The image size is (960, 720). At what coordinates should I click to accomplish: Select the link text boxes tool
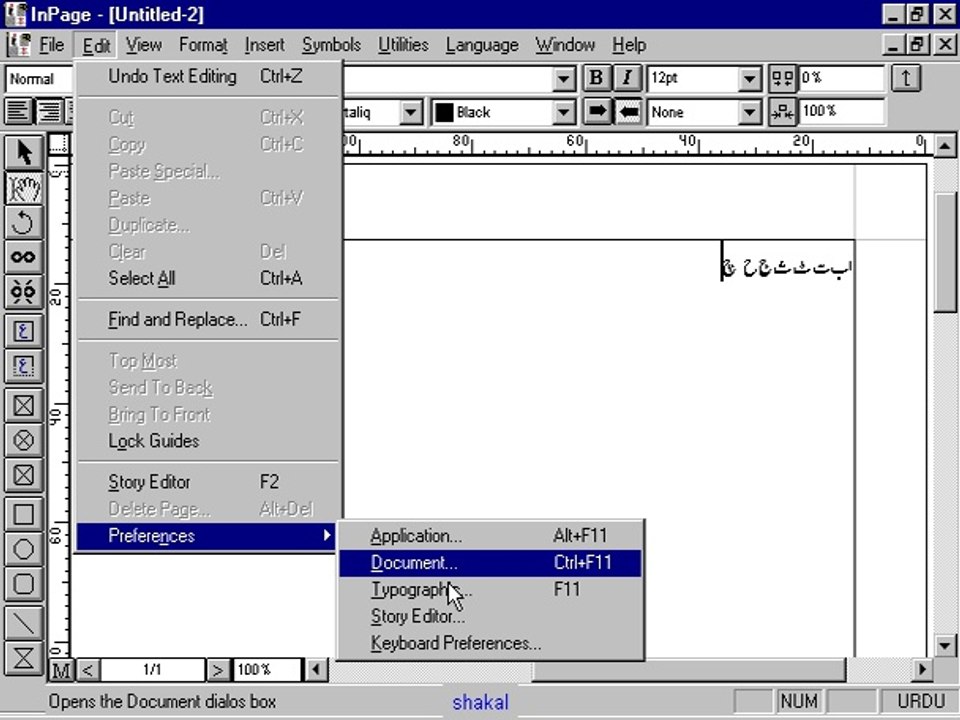24,257
